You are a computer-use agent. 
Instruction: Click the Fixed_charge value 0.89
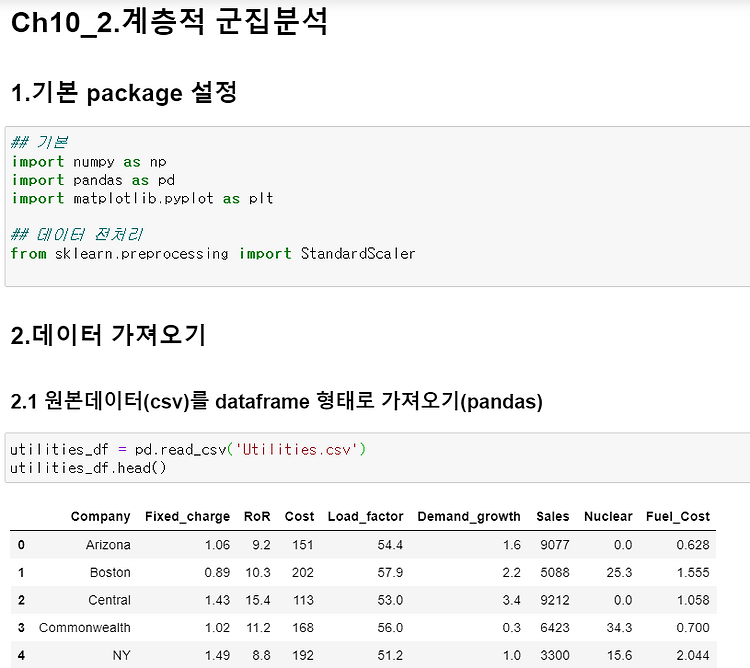coord(217,572)
